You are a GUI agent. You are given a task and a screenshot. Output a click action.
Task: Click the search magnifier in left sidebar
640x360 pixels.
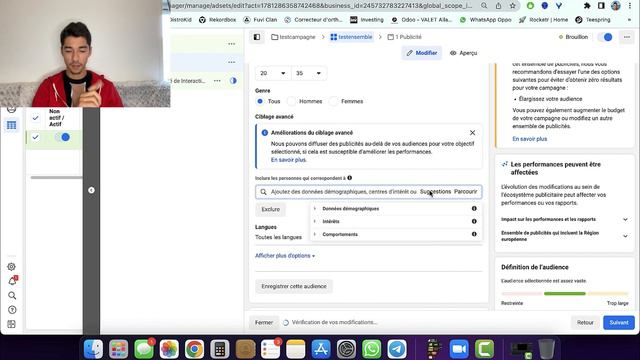point(12,295)
